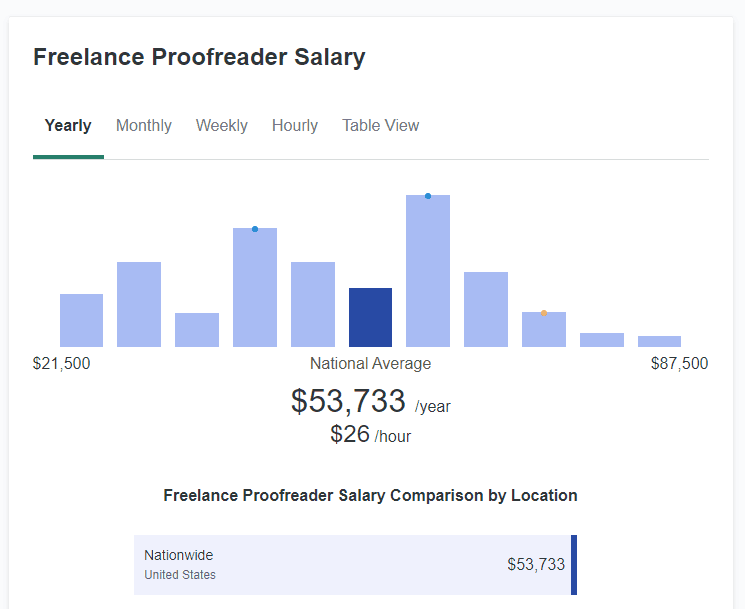Image resolution: width=745 pixels, height=609 pixels.
Task: Click the orange dot marker on the histogram
Action: (x=544, y=313)
